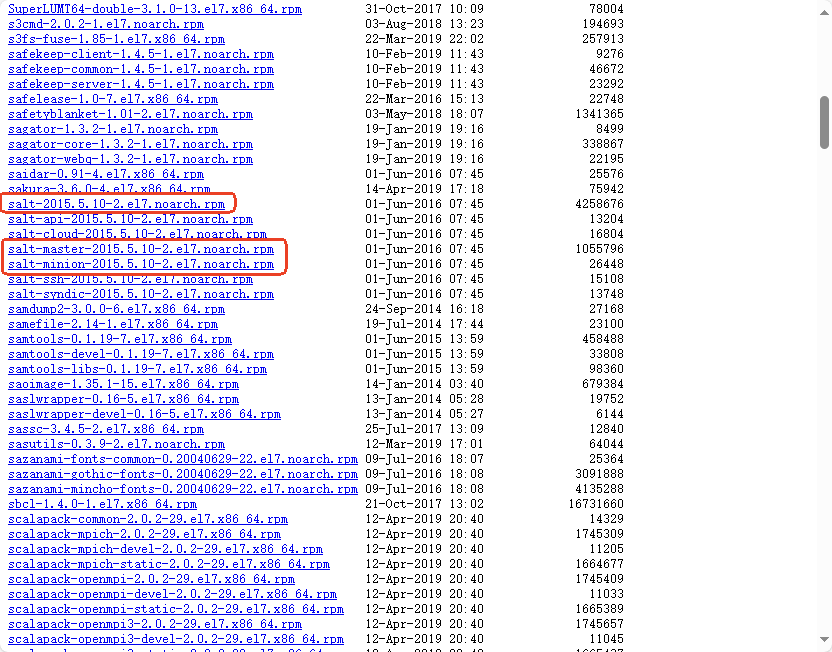Screen dimensions: 832x652
Task: Click scalapack-openmpi-2.0.2-29.el7.x86_64.rpm
Action: [151, 578]
